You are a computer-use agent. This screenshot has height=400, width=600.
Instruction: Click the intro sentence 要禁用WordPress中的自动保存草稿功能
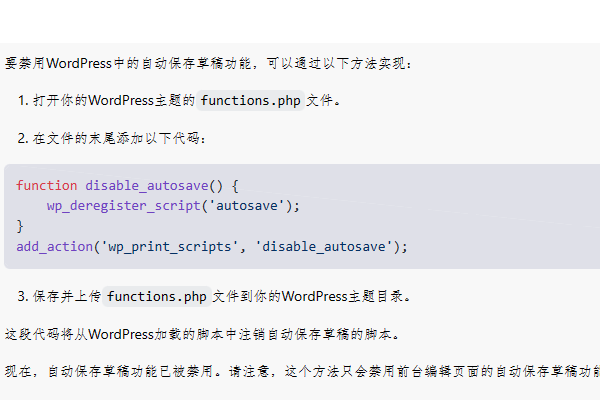coord(128,63)
